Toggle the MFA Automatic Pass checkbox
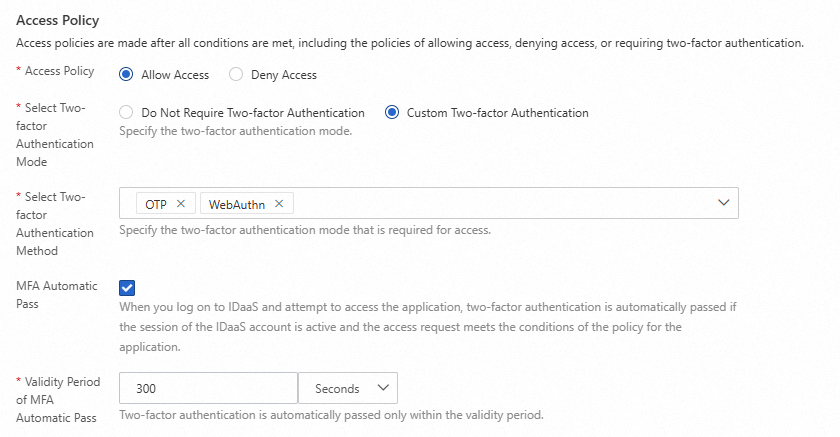 pyautogui.click(x=127, y=288)
